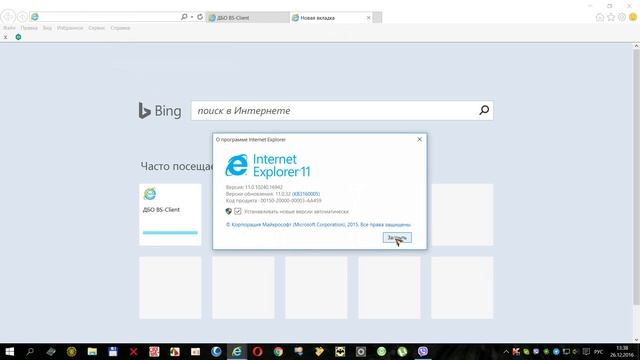Open the Справка menu
The width and height of the screenshot is (640, 360).
(x=120, y=28)
